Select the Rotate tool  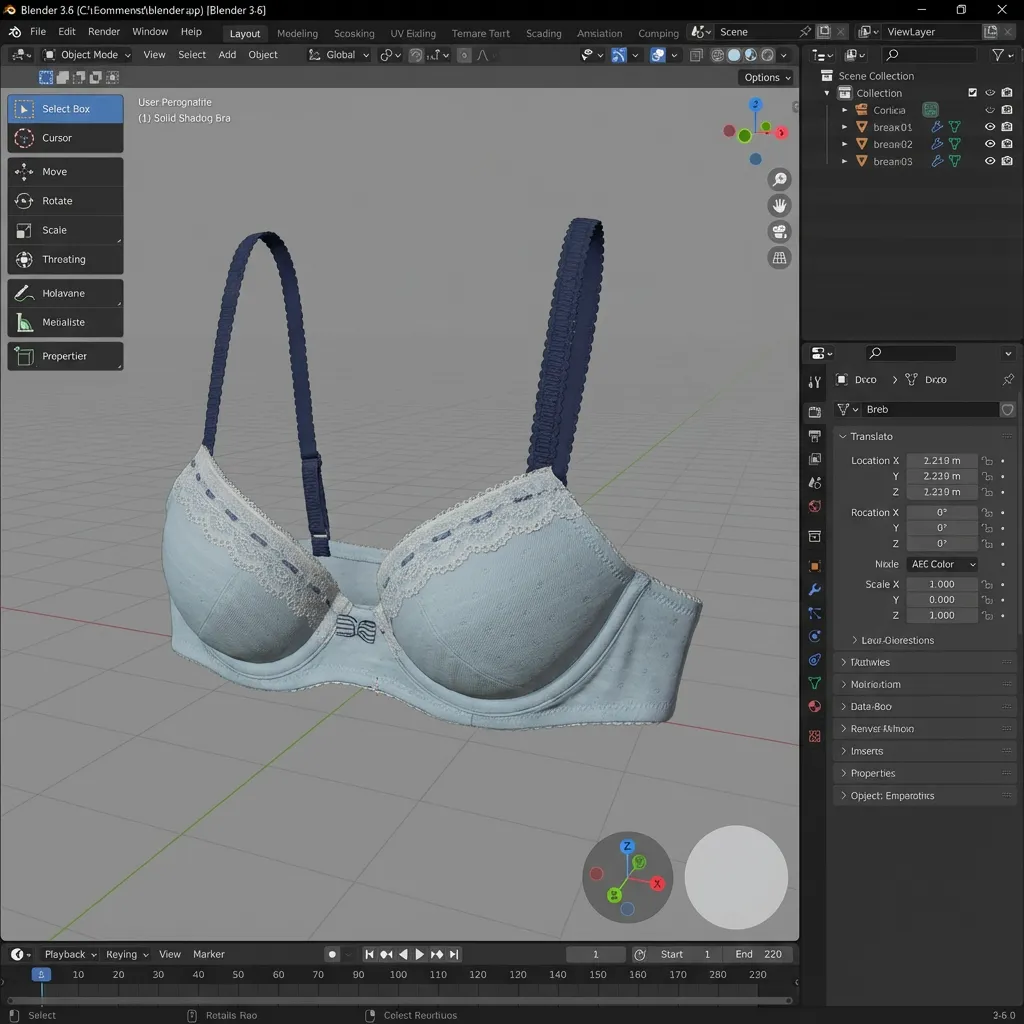point(64,200)
